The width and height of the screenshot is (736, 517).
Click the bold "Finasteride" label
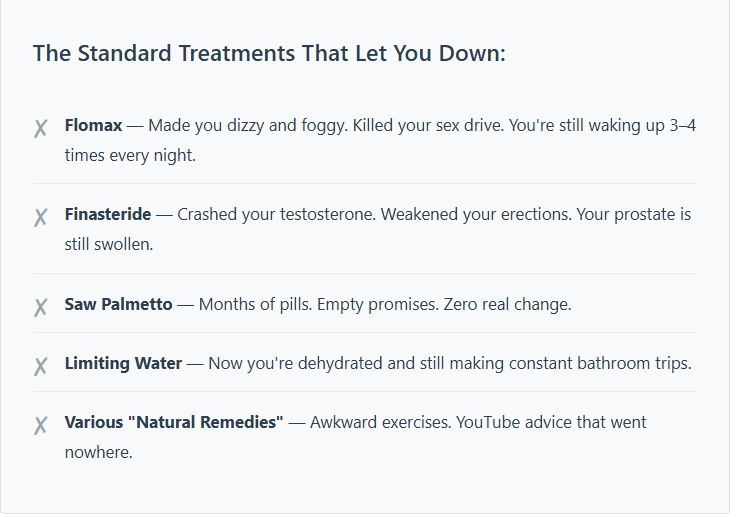pos(108,215)
